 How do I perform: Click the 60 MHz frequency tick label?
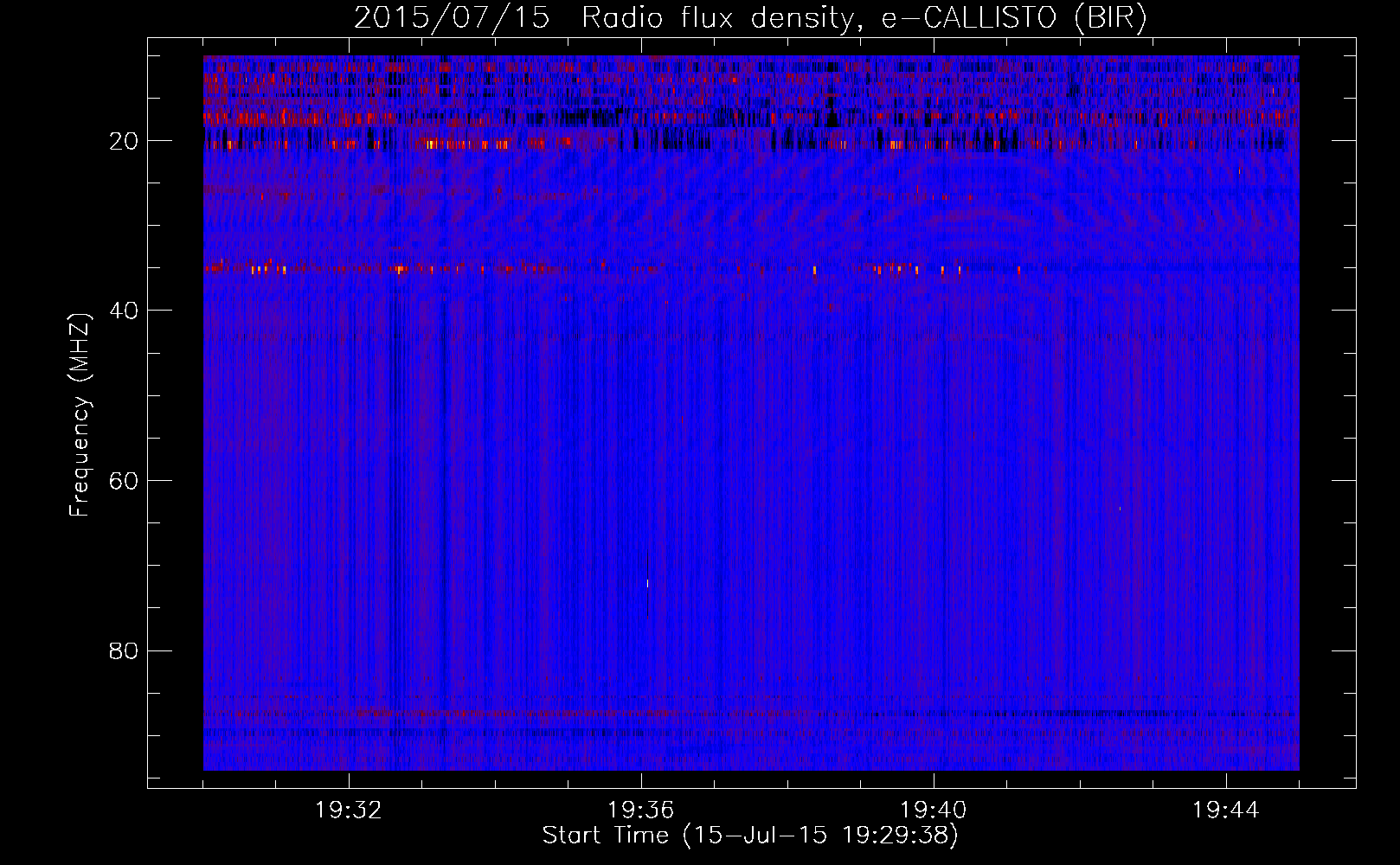coord(125,481)
